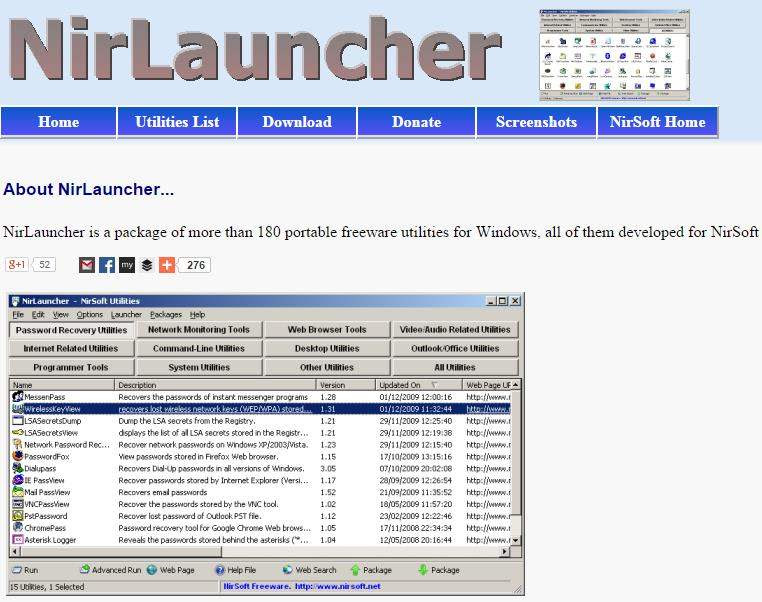Sort by the Name column header
The width and height of the screenshot is (762, 602).
[62, 385]
